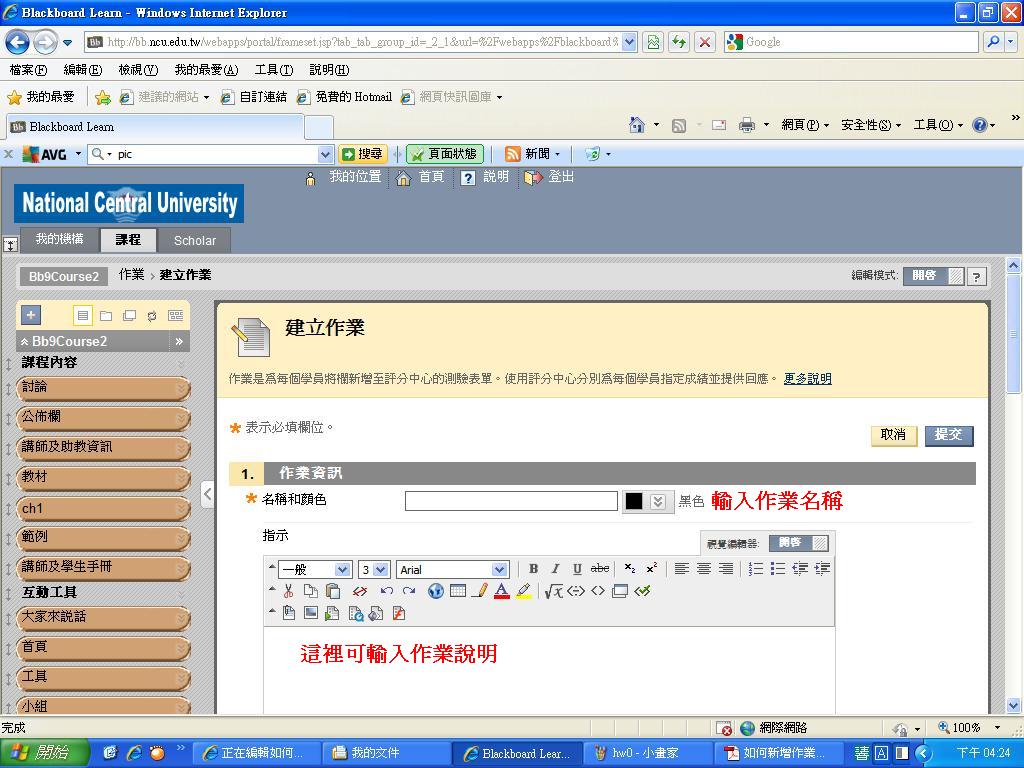Collapse the course menu sidebar with the arrow handle

[x=207, y=494]
